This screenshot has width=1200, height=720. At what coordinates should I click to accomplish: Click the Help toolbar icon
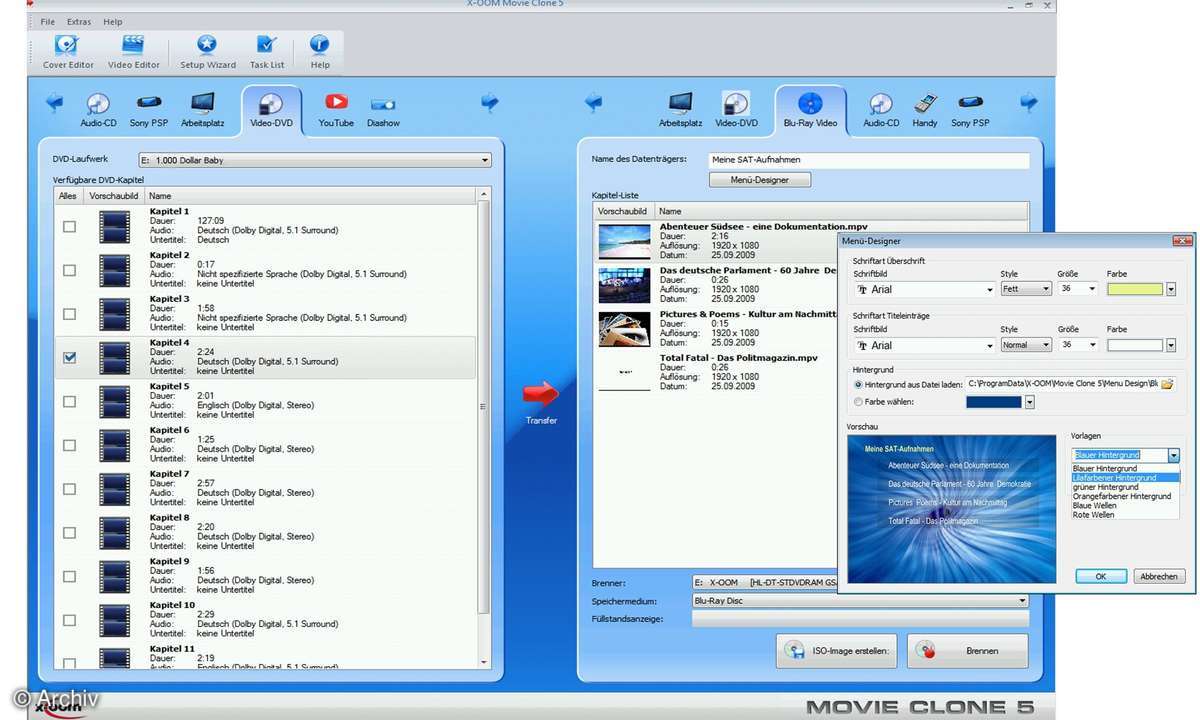click(x=320, y=52)
